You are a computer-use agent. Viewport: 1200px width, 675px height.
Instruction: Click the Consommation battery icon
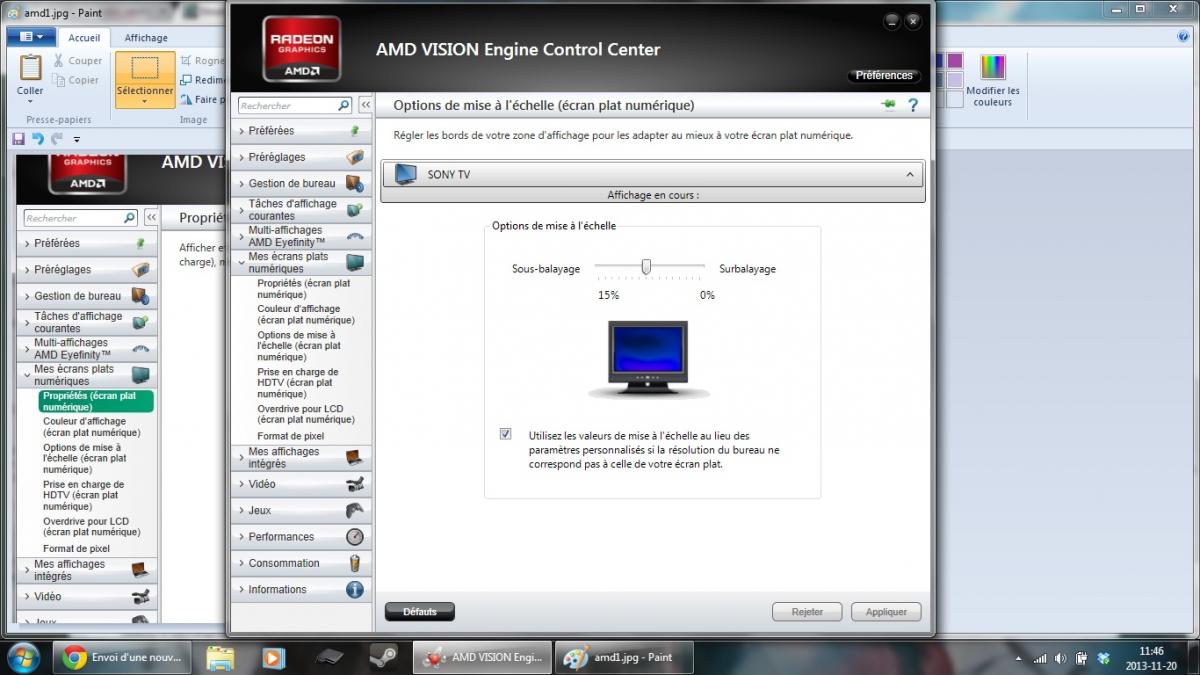(x=355, y=563)
